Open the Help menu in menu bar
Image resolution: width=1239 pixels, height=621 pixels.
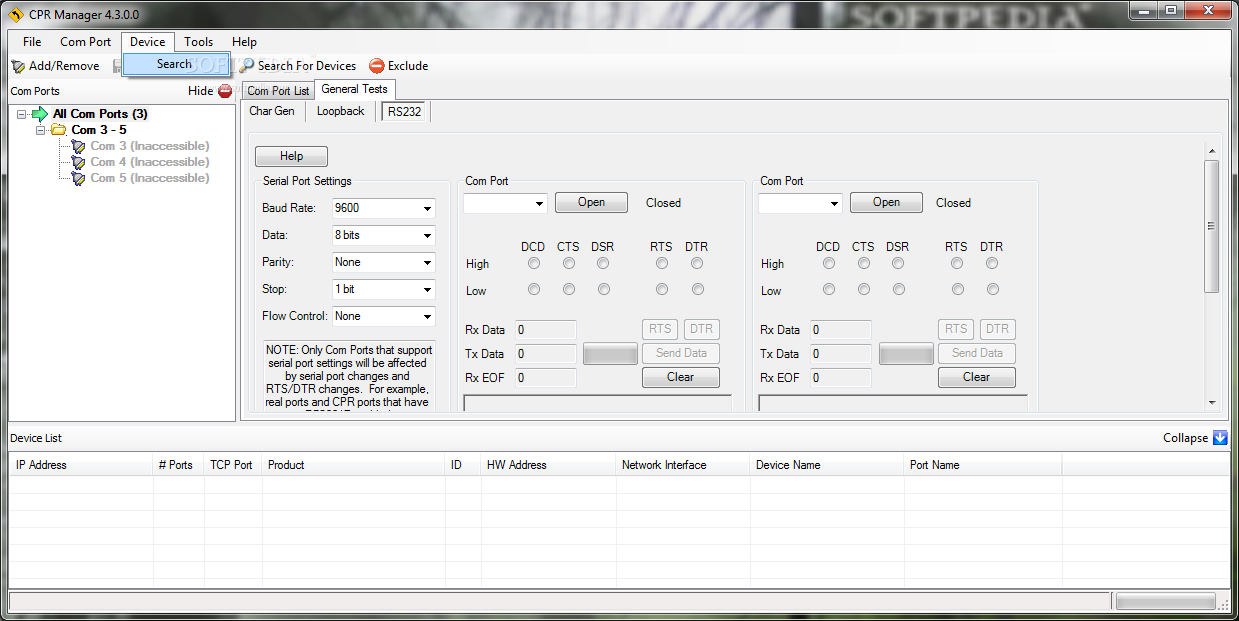(x=244, y=42)
